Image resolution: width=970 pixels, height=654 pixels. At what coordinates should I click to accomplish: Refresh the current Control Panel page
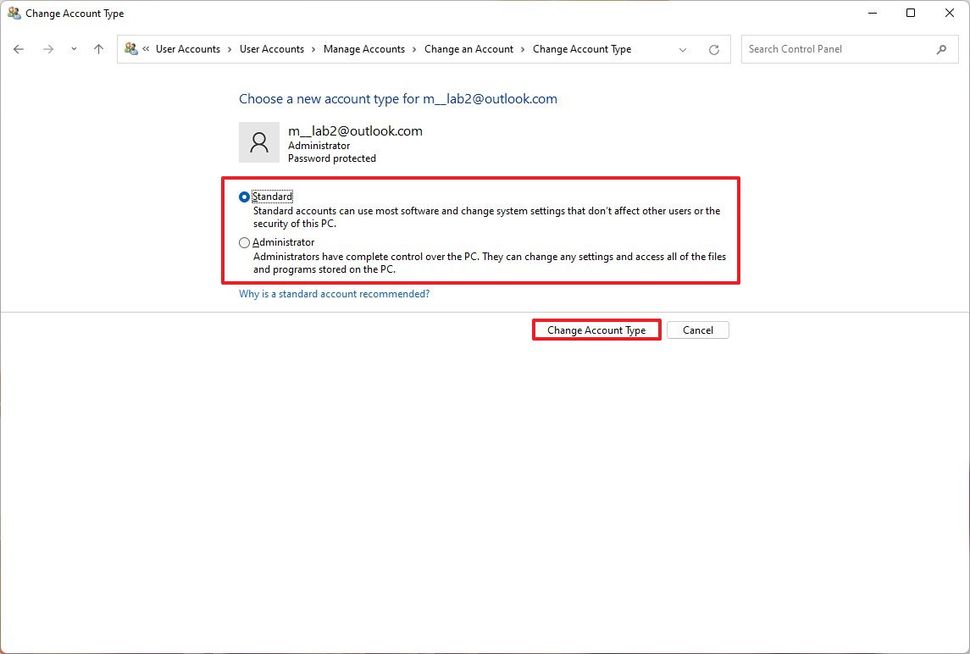[x=716, y=48]
